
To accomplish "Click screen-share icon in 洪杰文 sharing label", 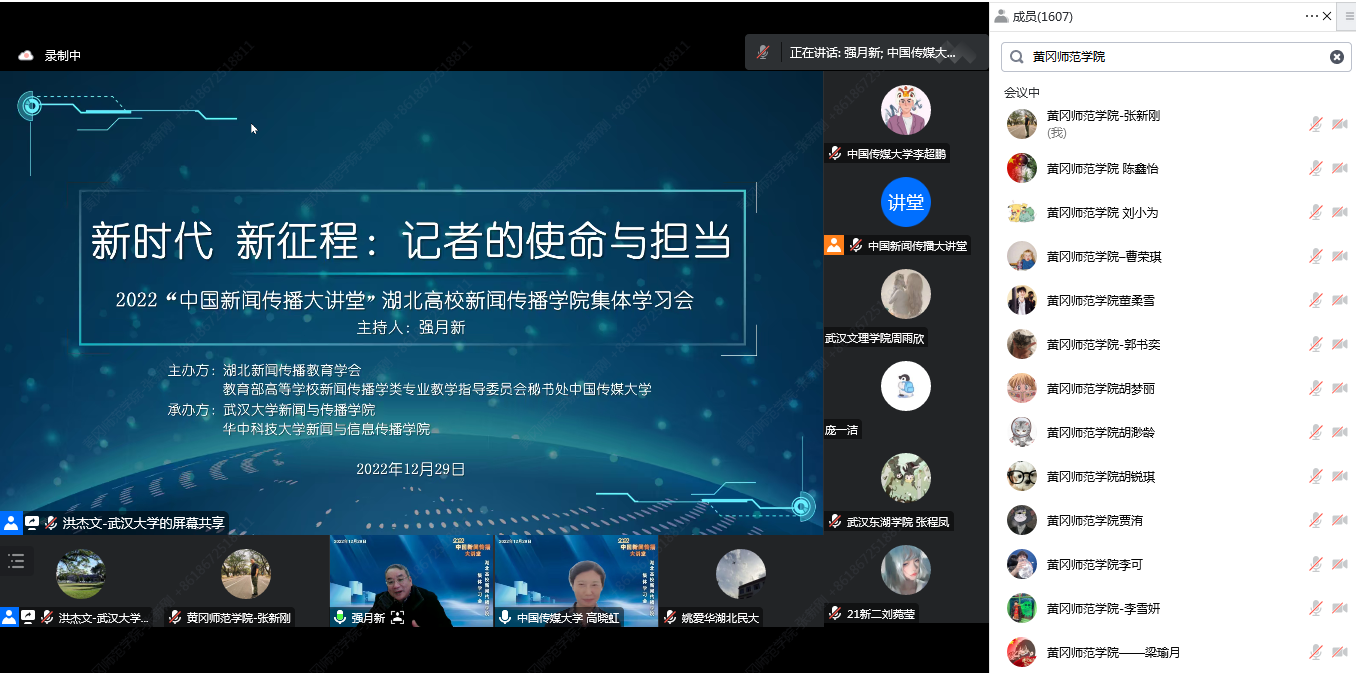I will coord(32,522).
